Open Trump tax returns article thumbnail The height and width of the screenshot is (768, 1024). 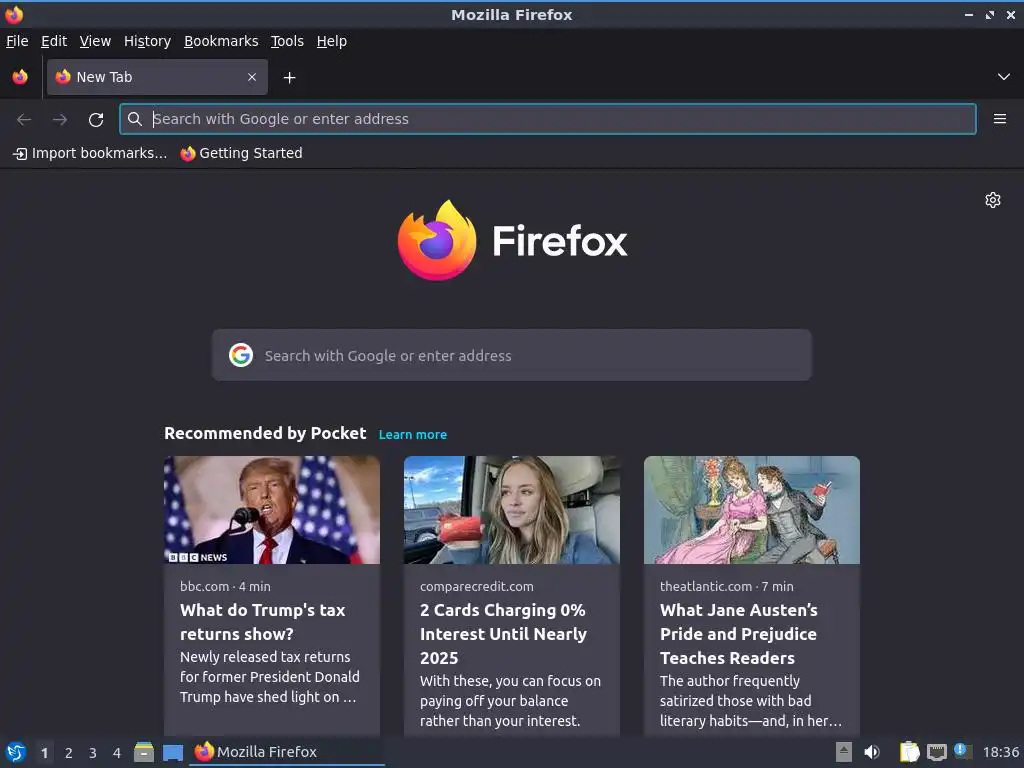[272, 510]
